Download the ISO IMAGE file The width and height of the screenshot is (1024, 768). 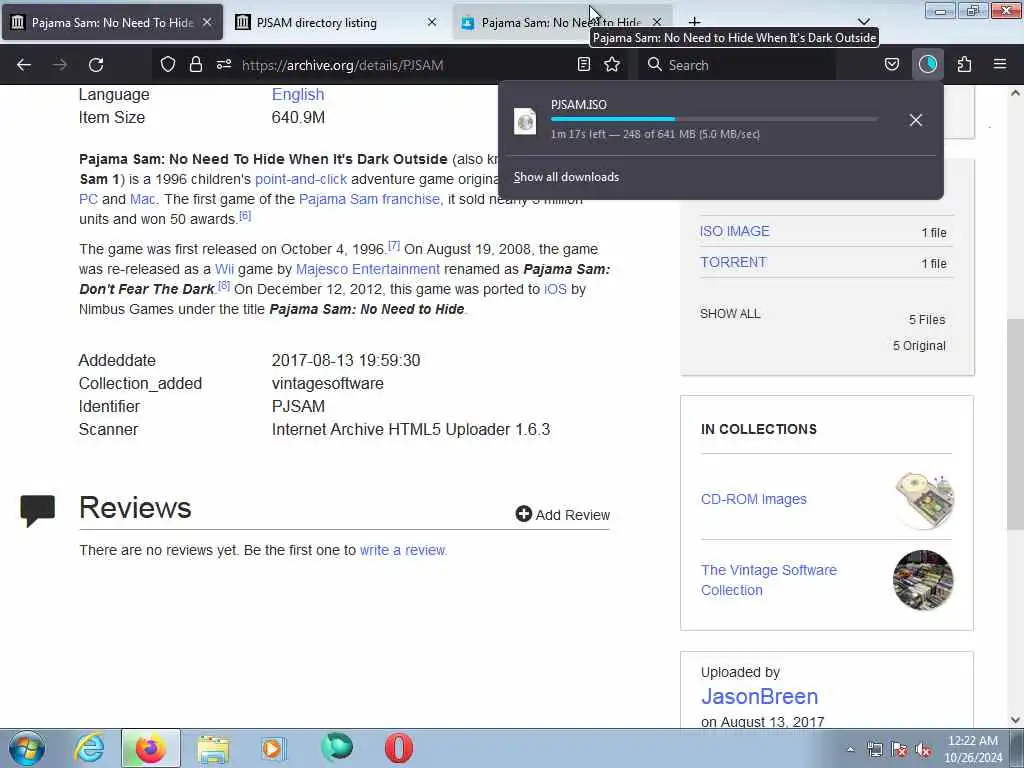coord(735,231)
